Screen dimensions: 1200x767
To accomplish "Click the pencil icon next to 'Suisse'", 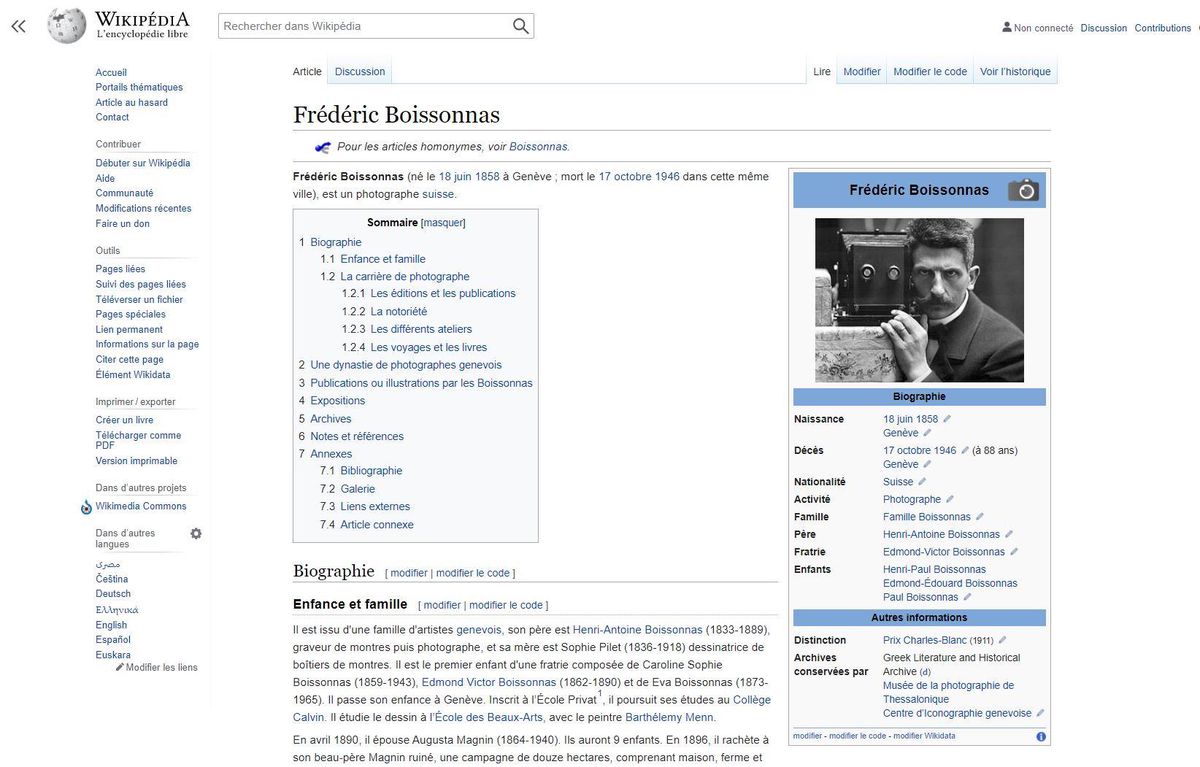I will coord(921,481).
